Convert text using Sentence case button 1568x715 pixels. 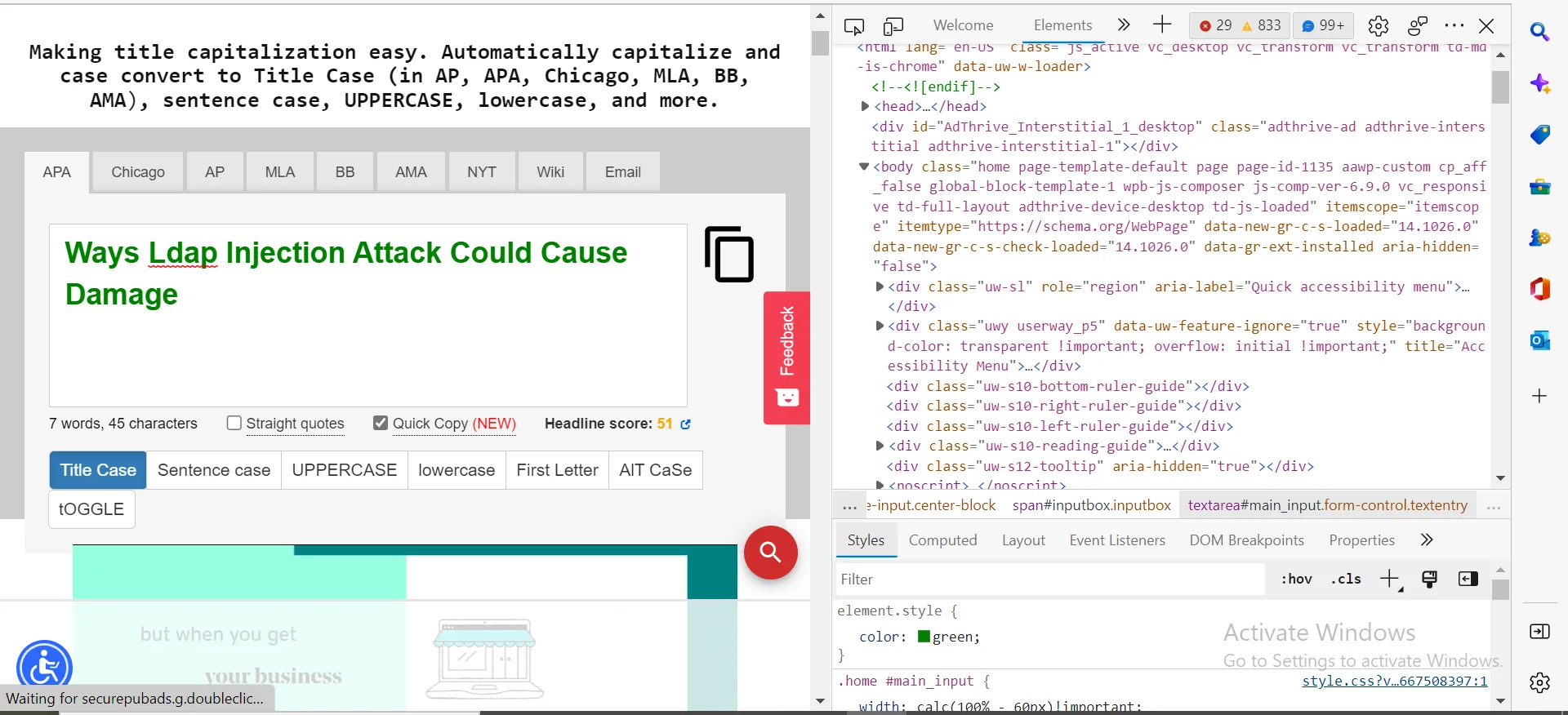pyautogui.click(x=214, y=470)
